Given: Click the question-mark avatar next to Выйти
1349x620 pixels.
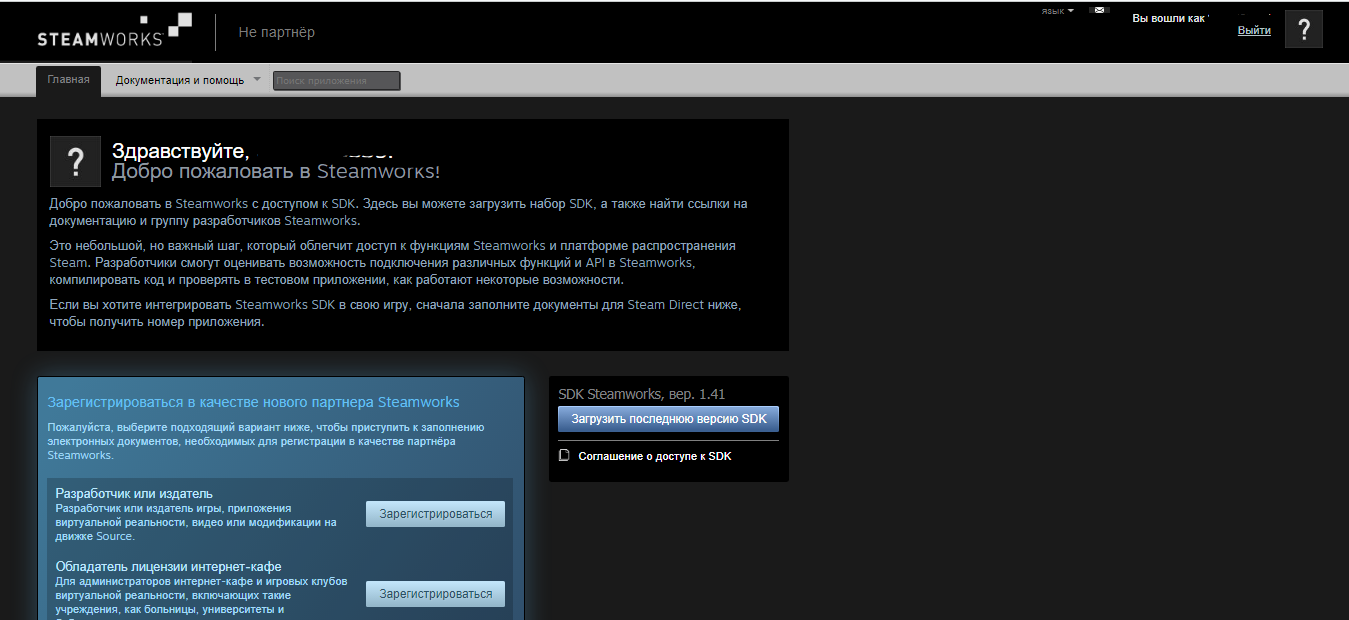Looking at the screenshot, I should [1304, 30].
